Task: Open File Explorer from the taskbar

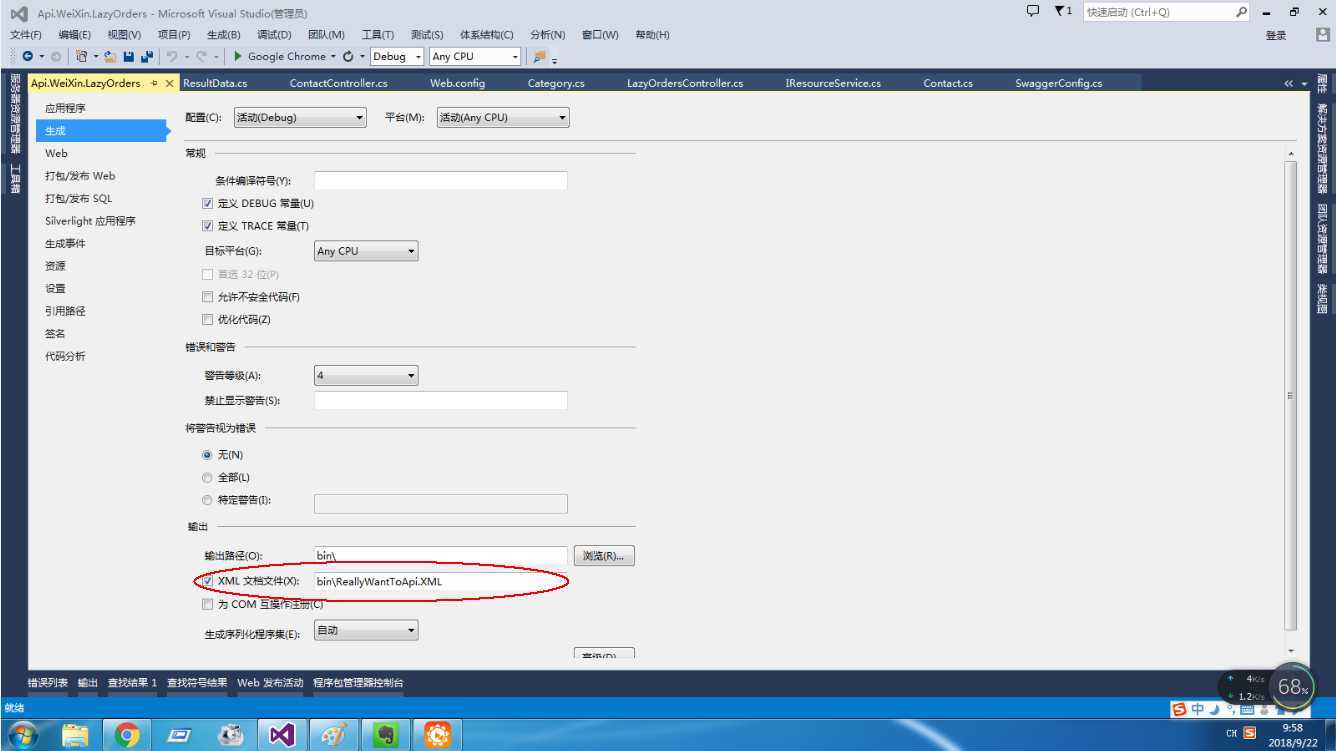Action: (76, 735)
